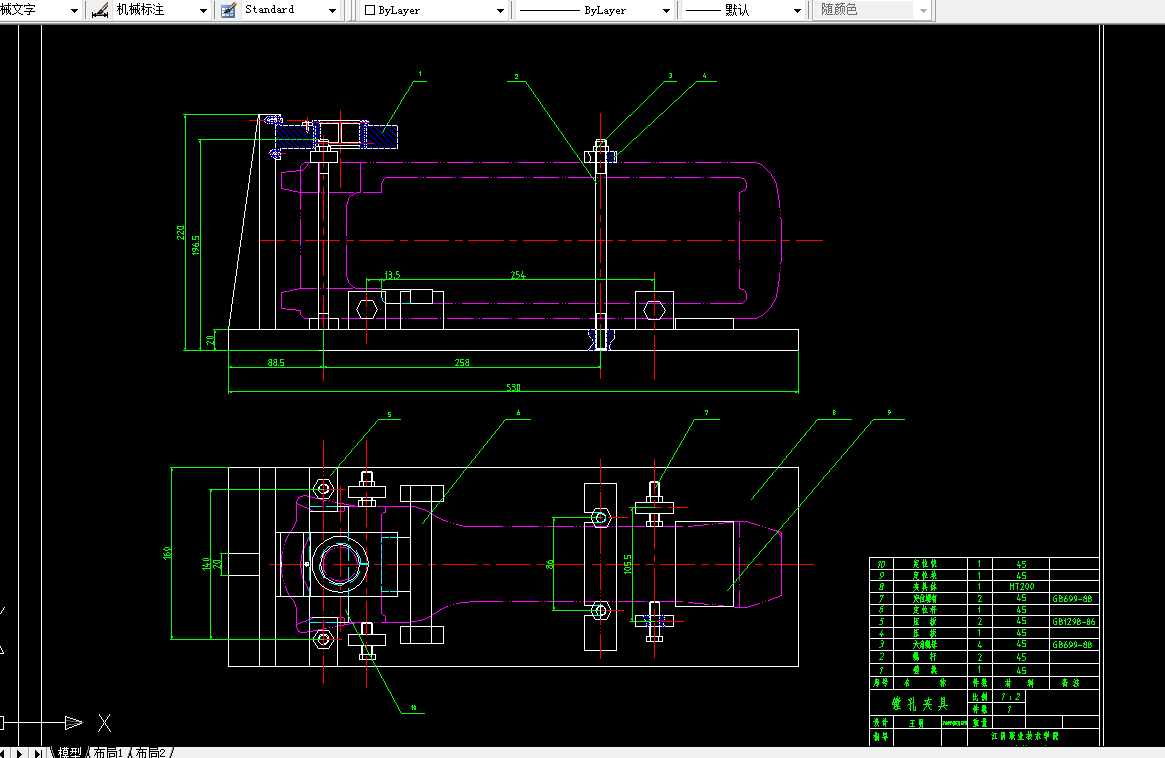Click balloon number 7 in the plan view
Screen dimensions: 1165x758
click(706, 413)
